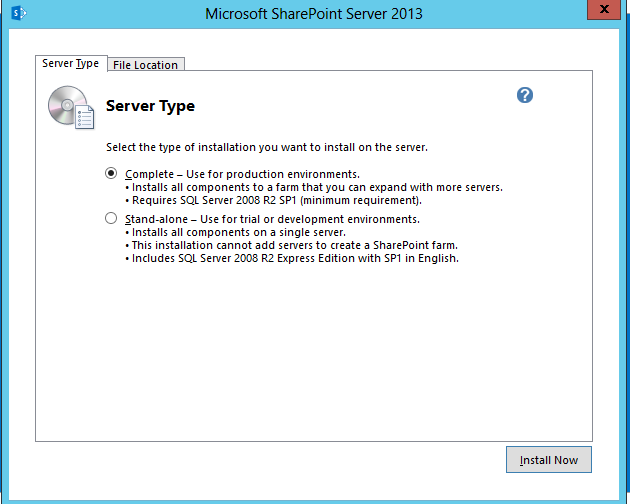Click the 'Server Type' heading text
The height and width of the screenshot is (504, 630).
[x=150, y=106]
